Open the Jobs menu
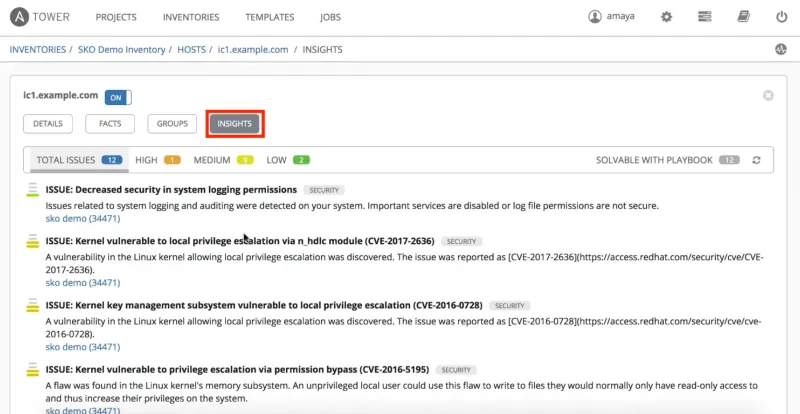 pyautogui.click(x=330, y=17)
